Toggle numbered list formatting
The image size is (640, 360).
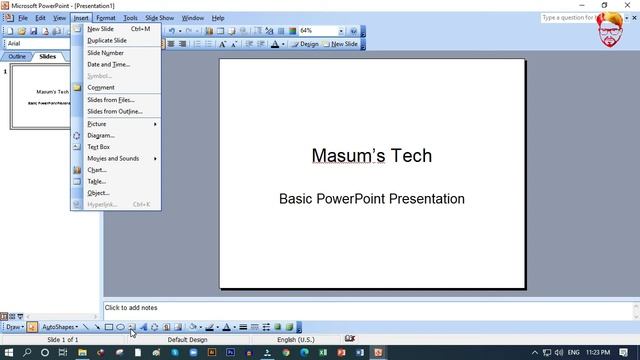pyautogui.click(x=197, y=44)
